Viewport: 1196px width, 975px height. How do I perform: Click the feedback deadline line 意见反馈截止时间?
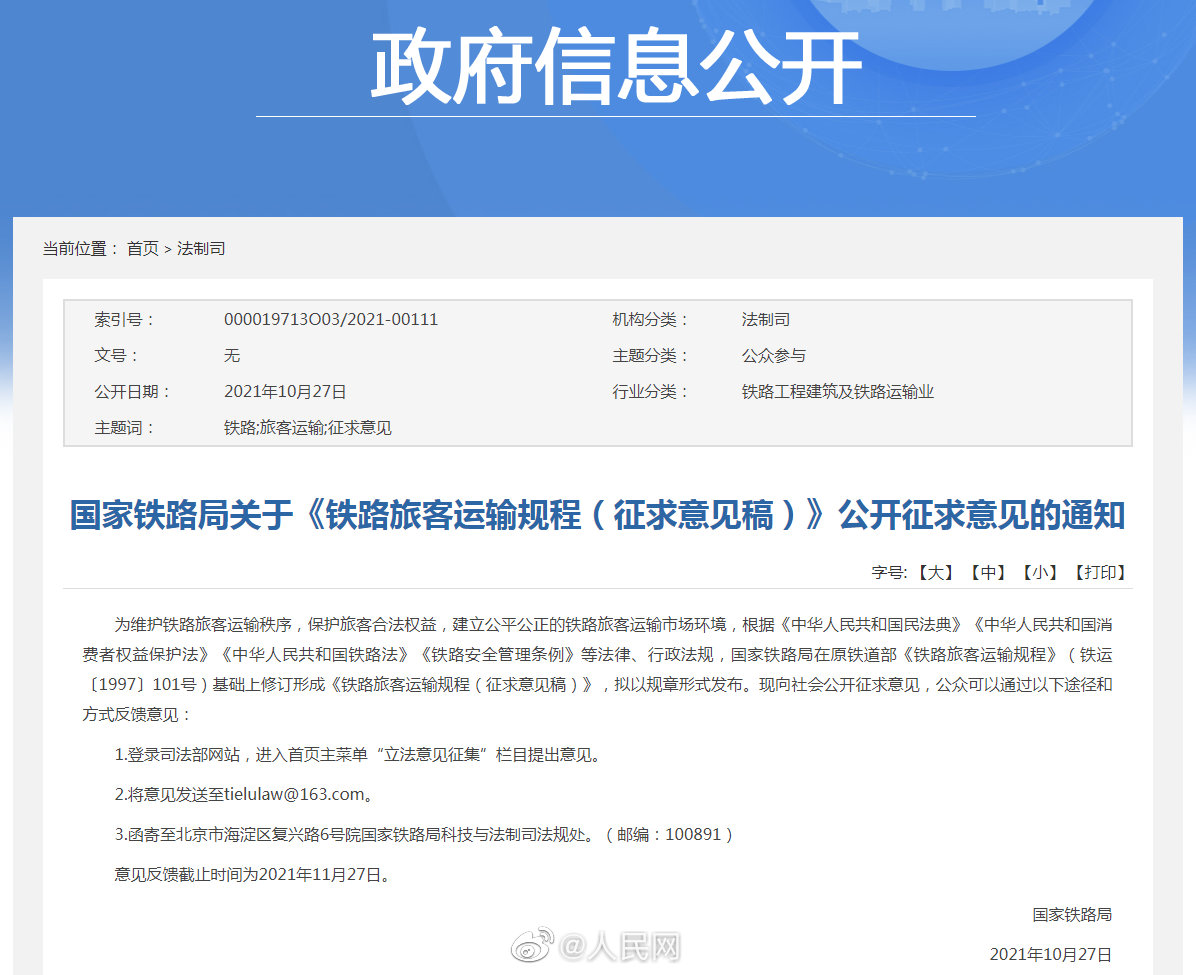[250, 875]
